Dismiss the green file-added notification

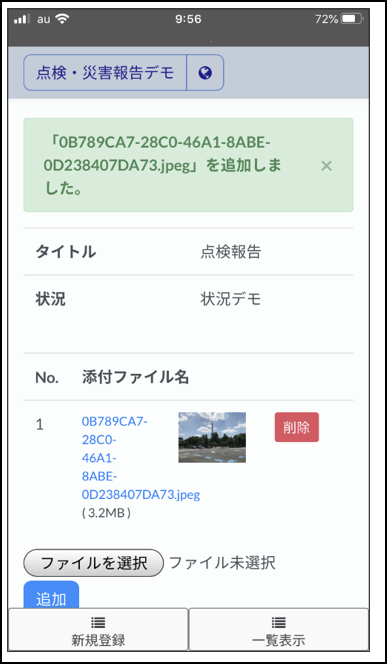tap(326, 166)
